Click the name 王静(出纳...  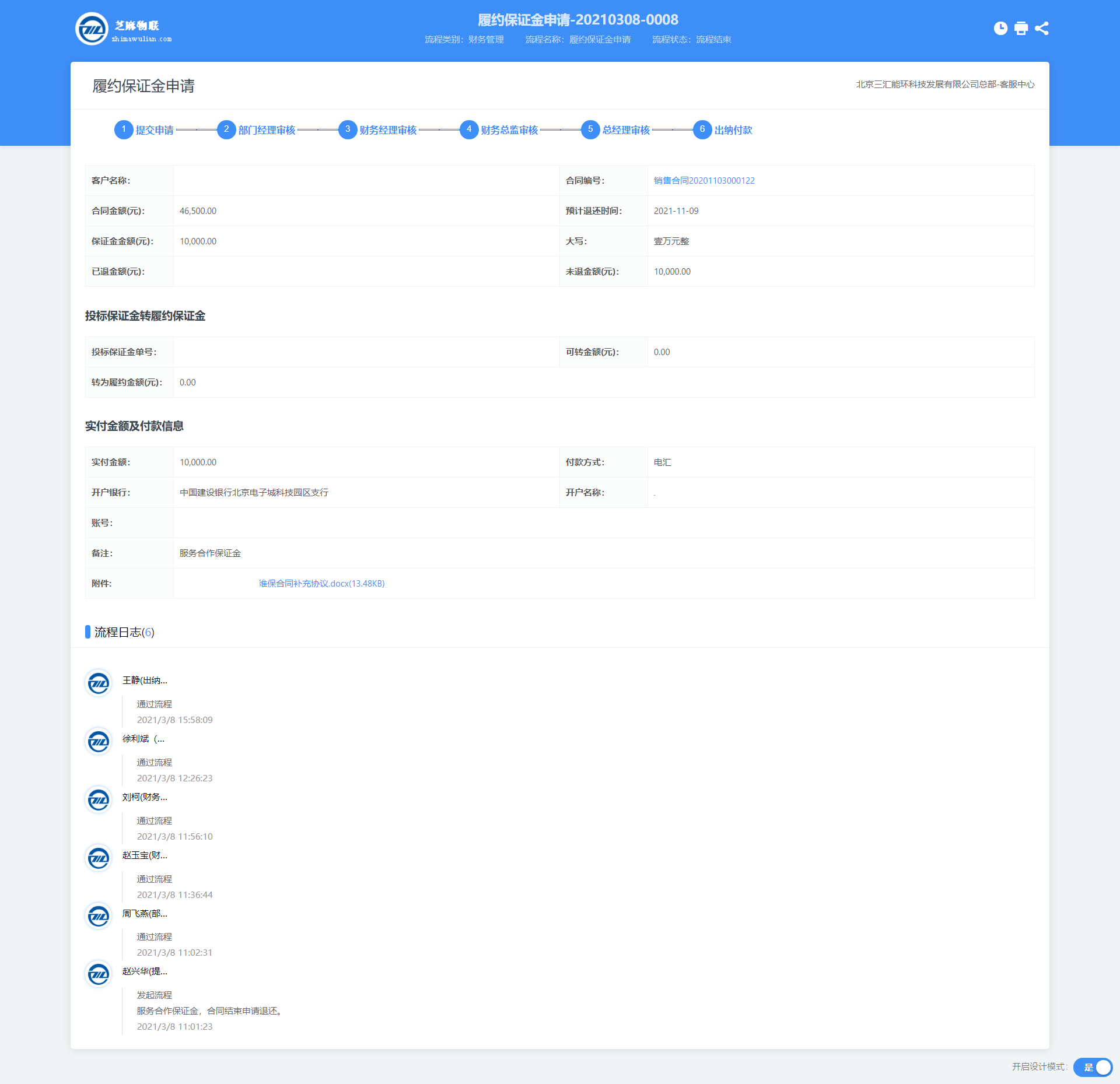[145, 680]
